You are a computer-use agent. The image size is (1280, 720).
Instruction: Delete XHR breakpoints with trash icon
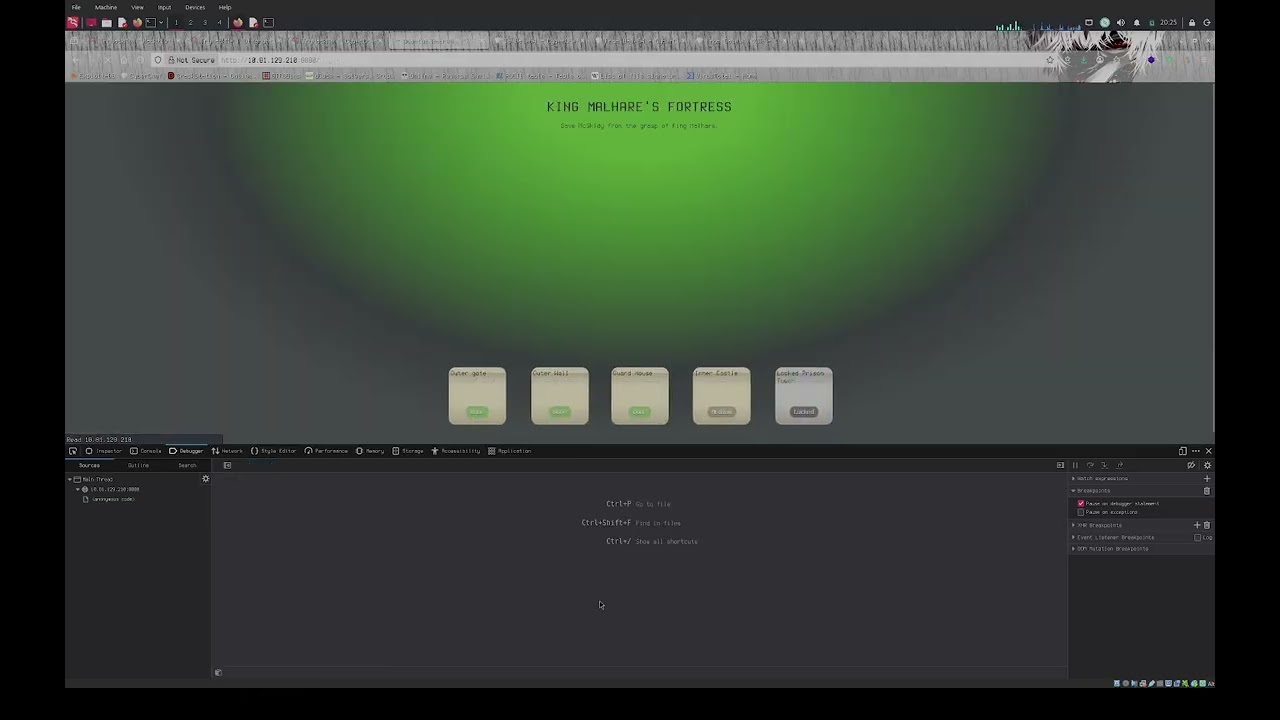point(1207,525)
